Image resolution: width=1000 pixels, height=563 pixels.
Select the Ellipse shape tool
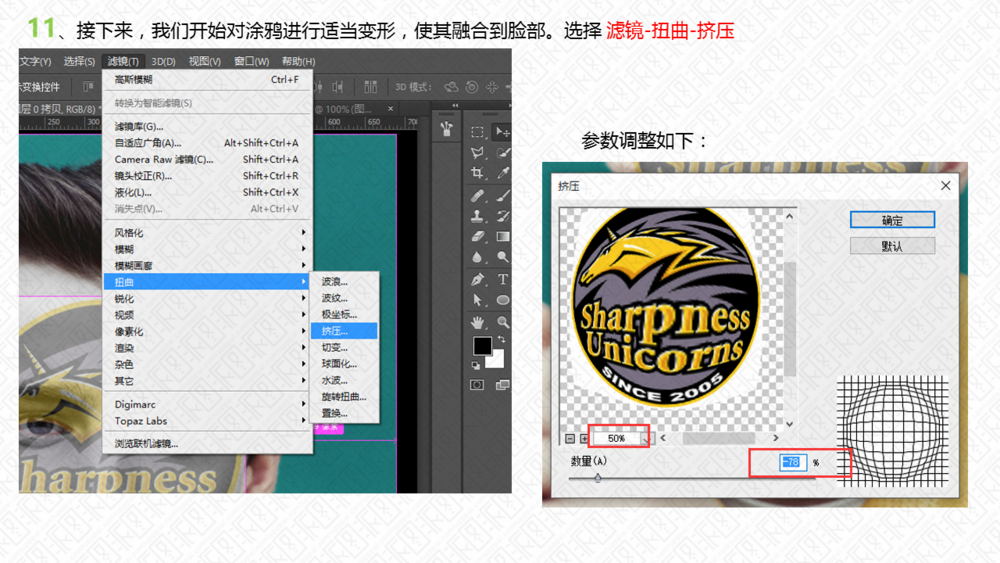pos(503,300)
